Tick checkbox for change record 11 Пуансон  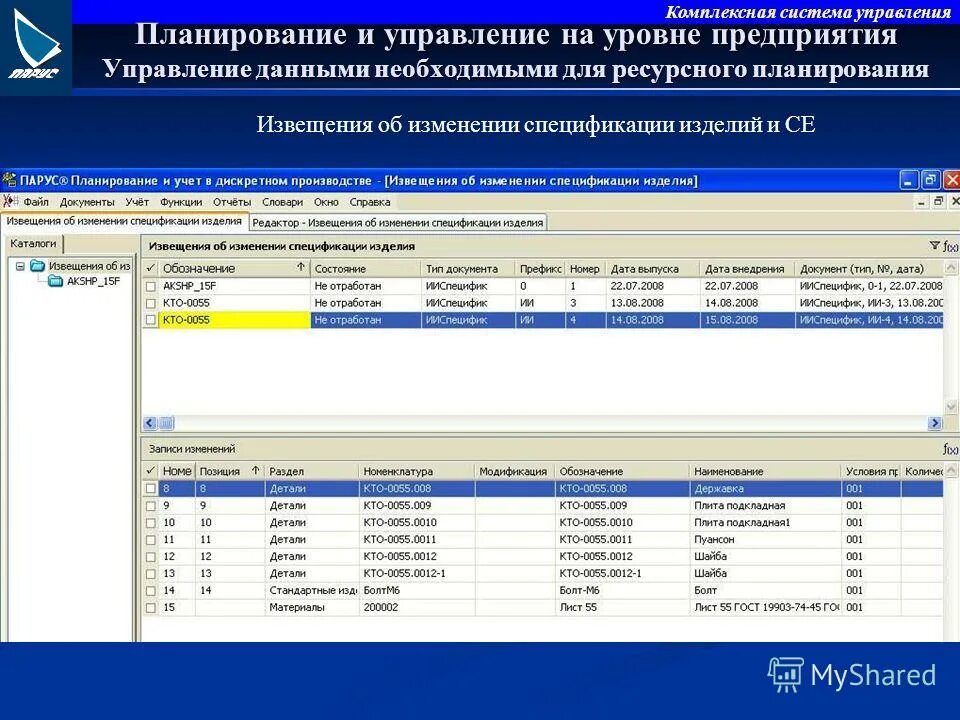pyautogui.click(x=151, y=540)
